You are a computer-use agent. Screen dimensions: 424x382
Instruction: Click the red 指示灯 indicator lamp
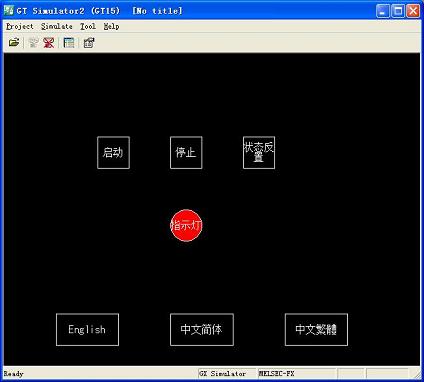click(x=186, y=225)
